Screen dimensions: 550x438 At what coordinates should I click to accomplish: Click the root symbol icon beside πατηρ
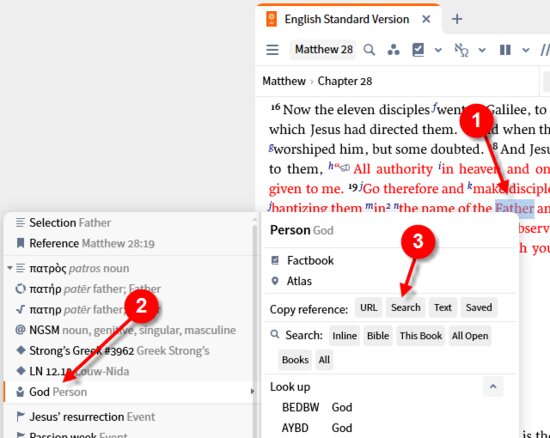coord(21,309)
